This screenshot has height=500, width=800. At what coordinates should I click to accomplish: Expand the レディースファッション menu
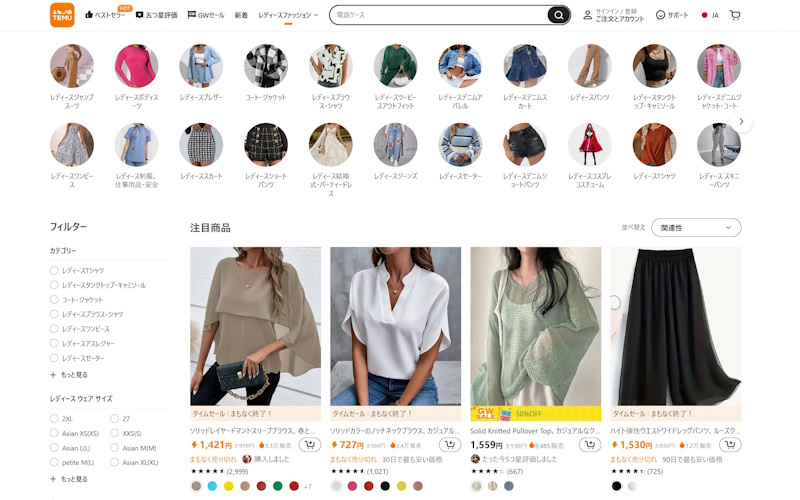tap(288, 15)
